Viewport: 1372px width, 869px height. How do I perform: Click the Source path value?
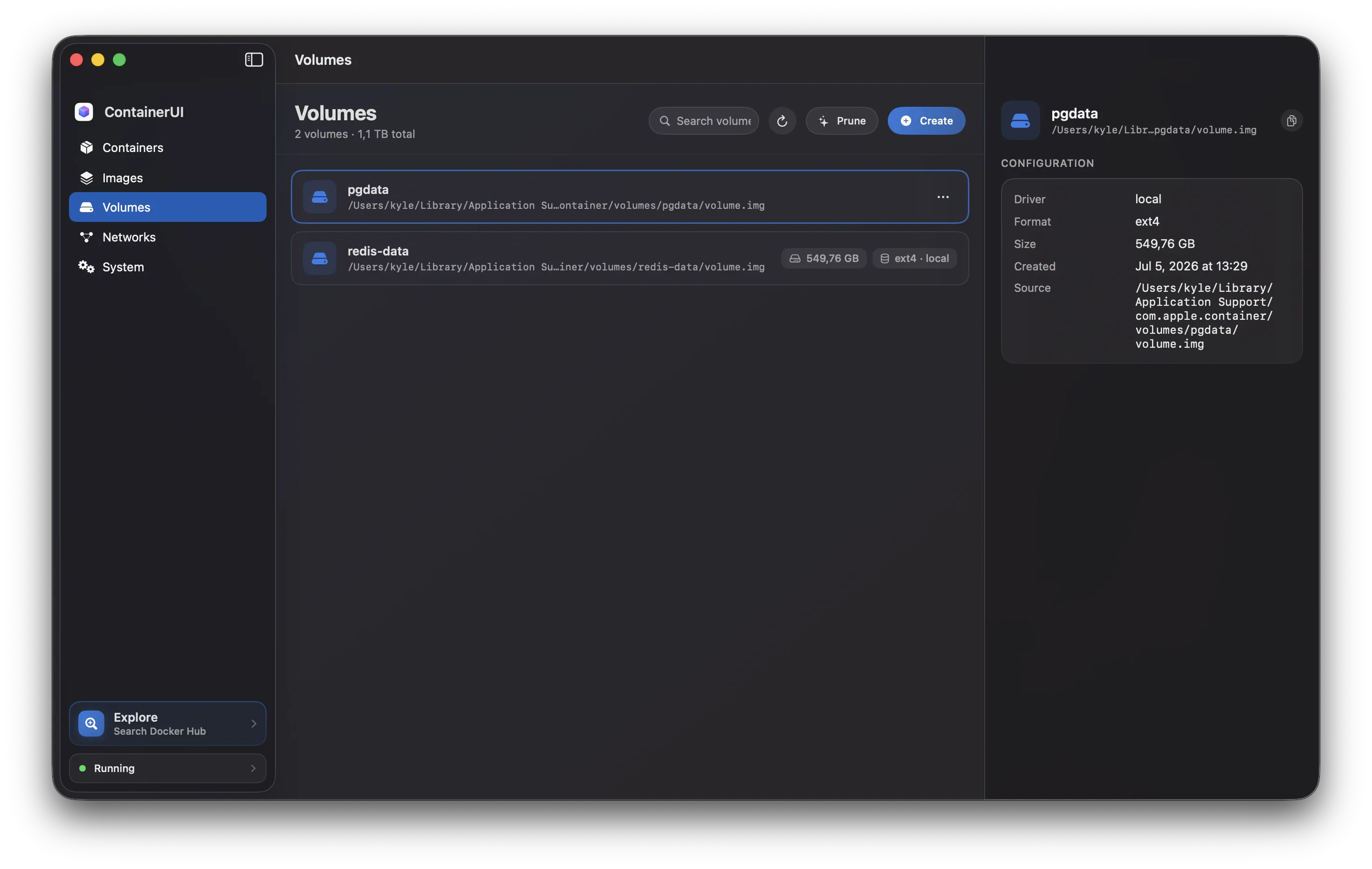tap(1203, 316)
